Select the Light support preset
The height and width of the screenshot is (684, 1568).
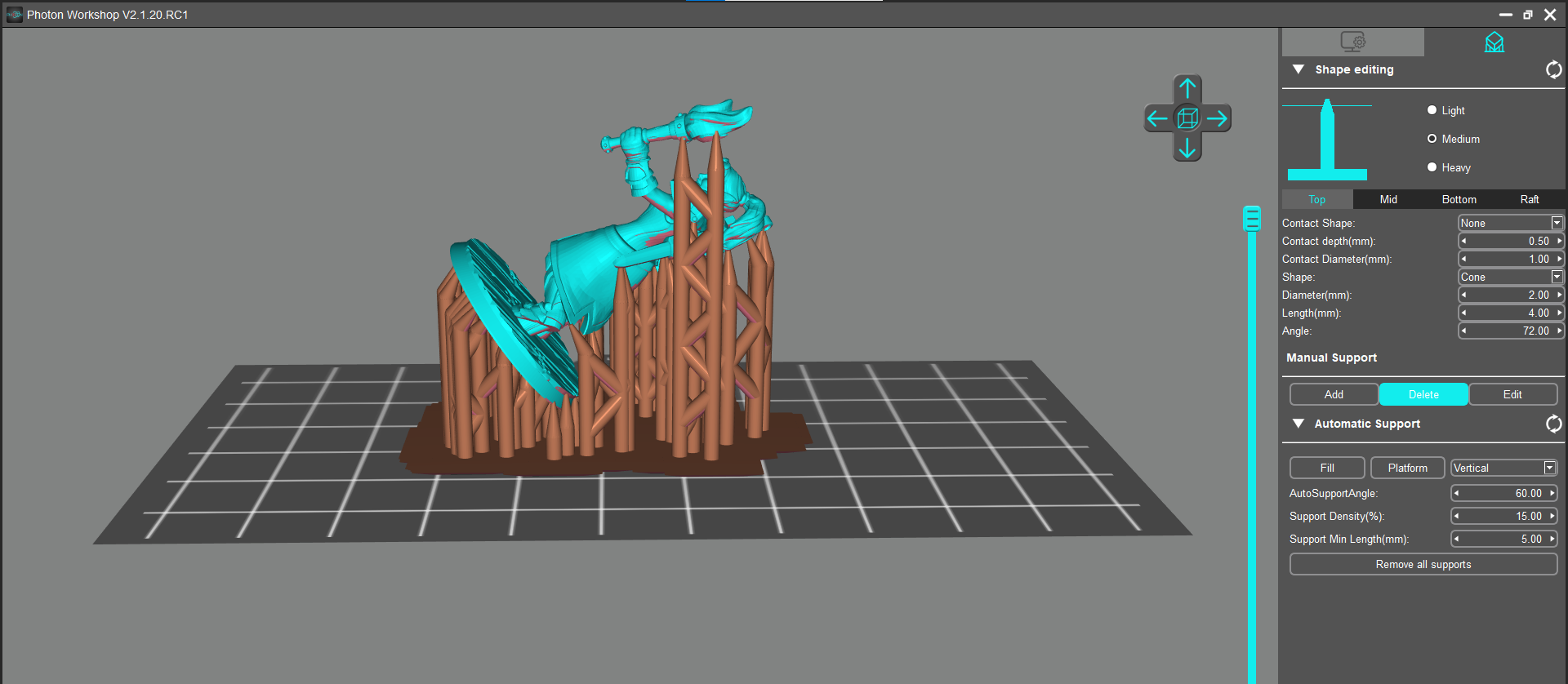[1432, 110]
